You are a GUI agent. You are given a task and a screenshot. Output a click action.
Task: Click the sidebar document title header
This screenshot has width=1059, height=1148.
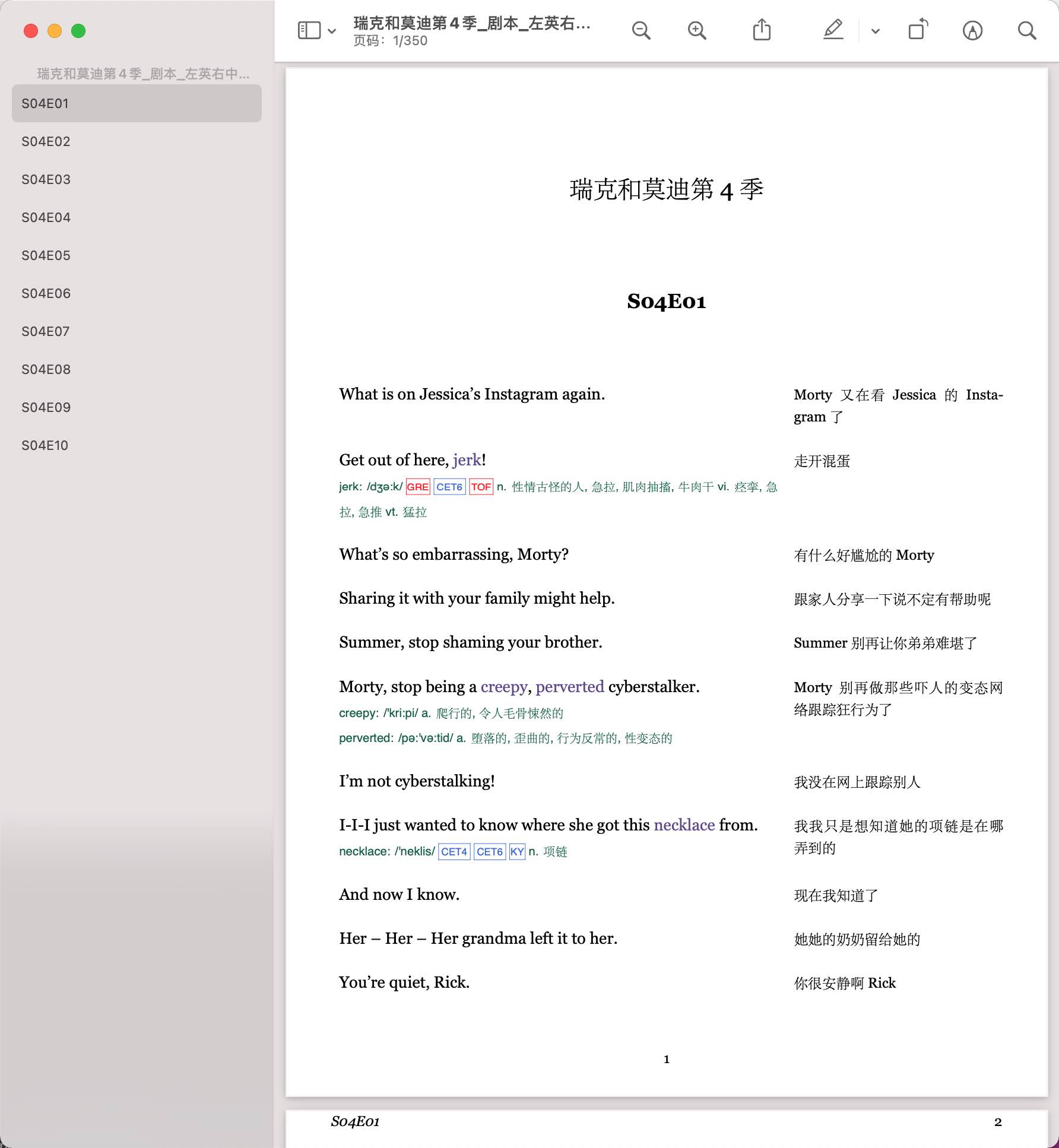(143, 74)
